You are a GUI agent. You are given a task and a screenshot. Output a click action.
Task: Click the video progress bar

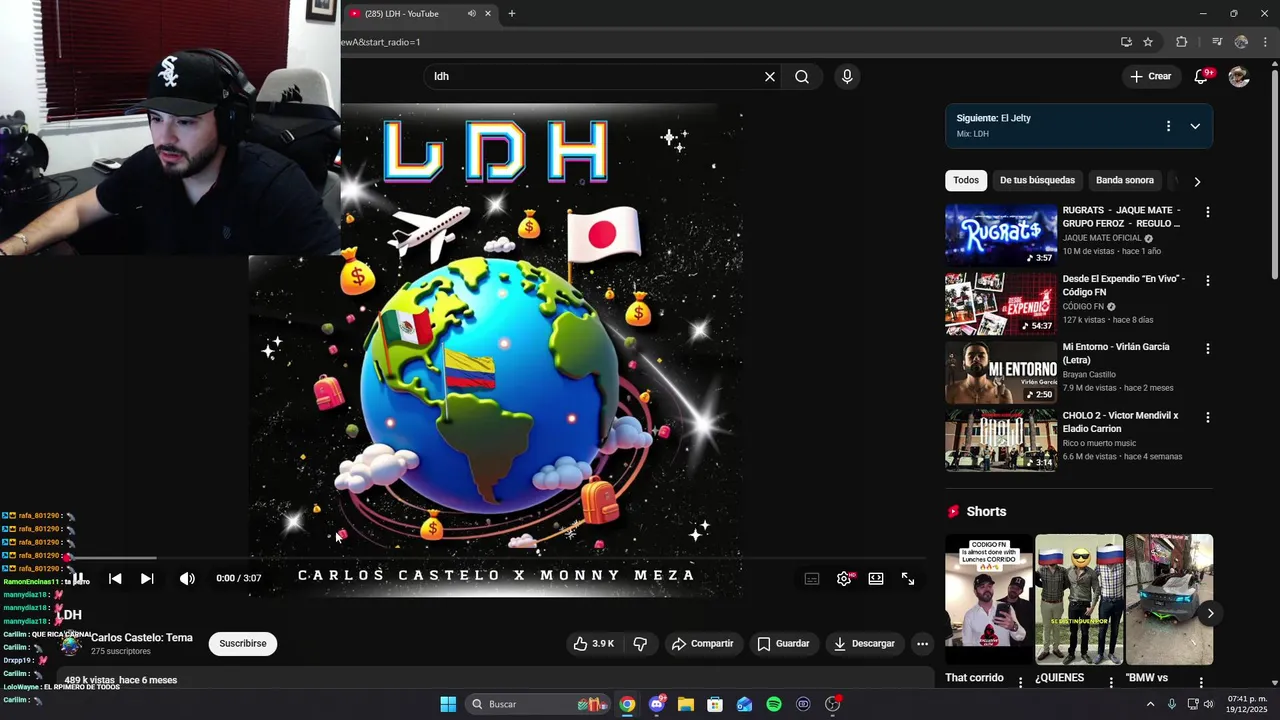(495, 558)
